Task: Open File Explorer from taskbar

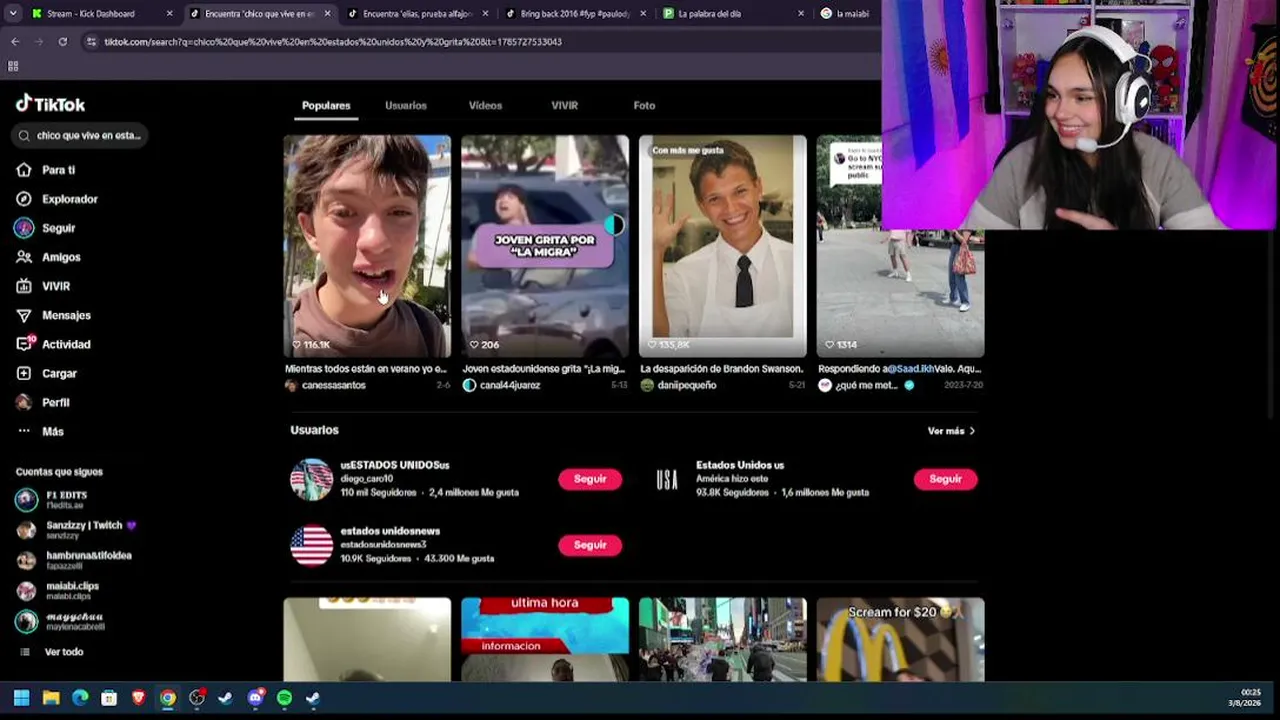Action: [51, 698]
